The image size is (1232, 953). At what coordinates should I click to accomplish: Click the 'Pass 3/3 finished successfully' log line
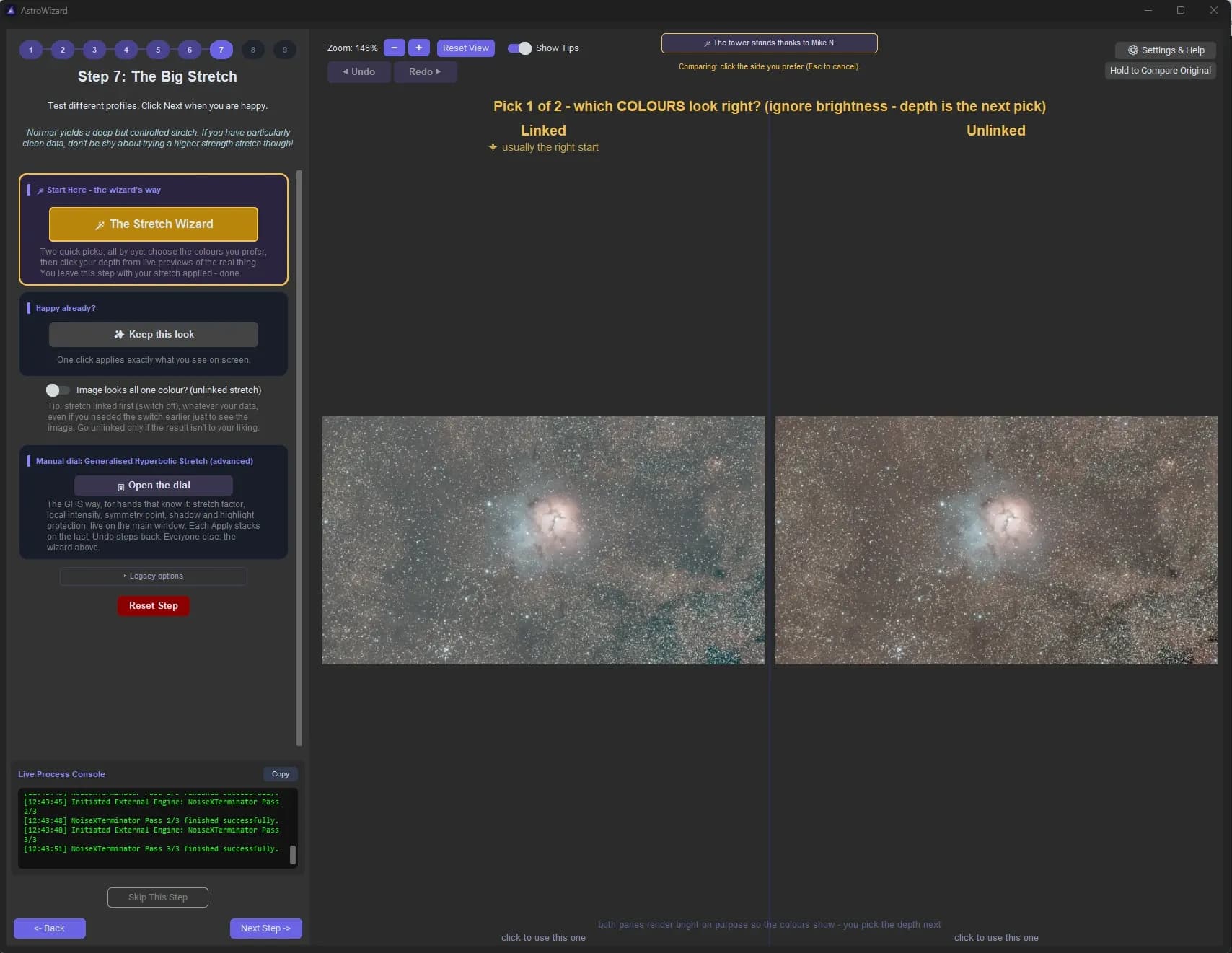[151, 848]
